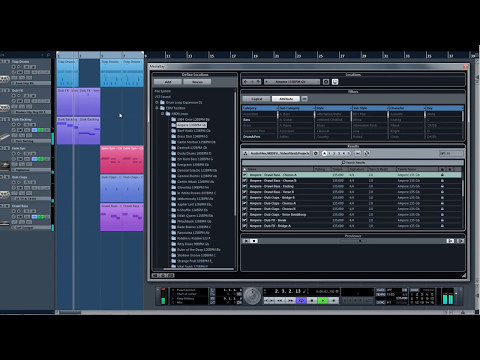The width and height of the screenshot is (480, 360).
Task: Select the 5-star rating filter
Action: coord(349,153)
